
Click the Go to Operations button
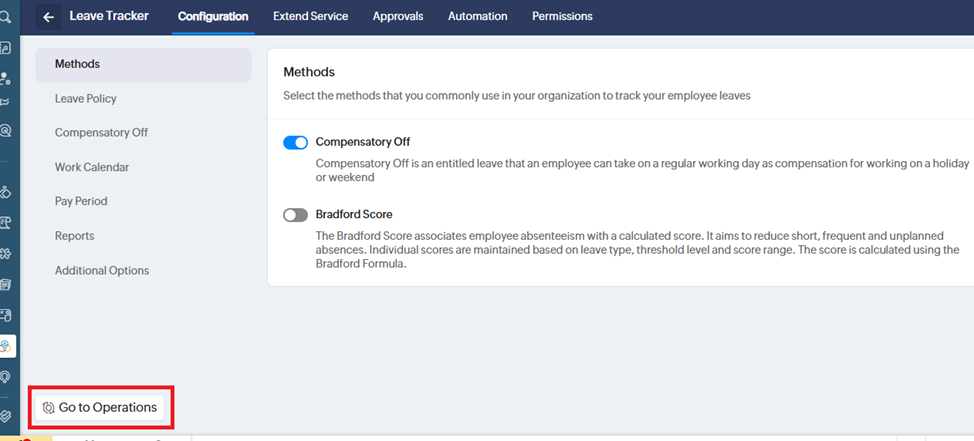[100, 408]
